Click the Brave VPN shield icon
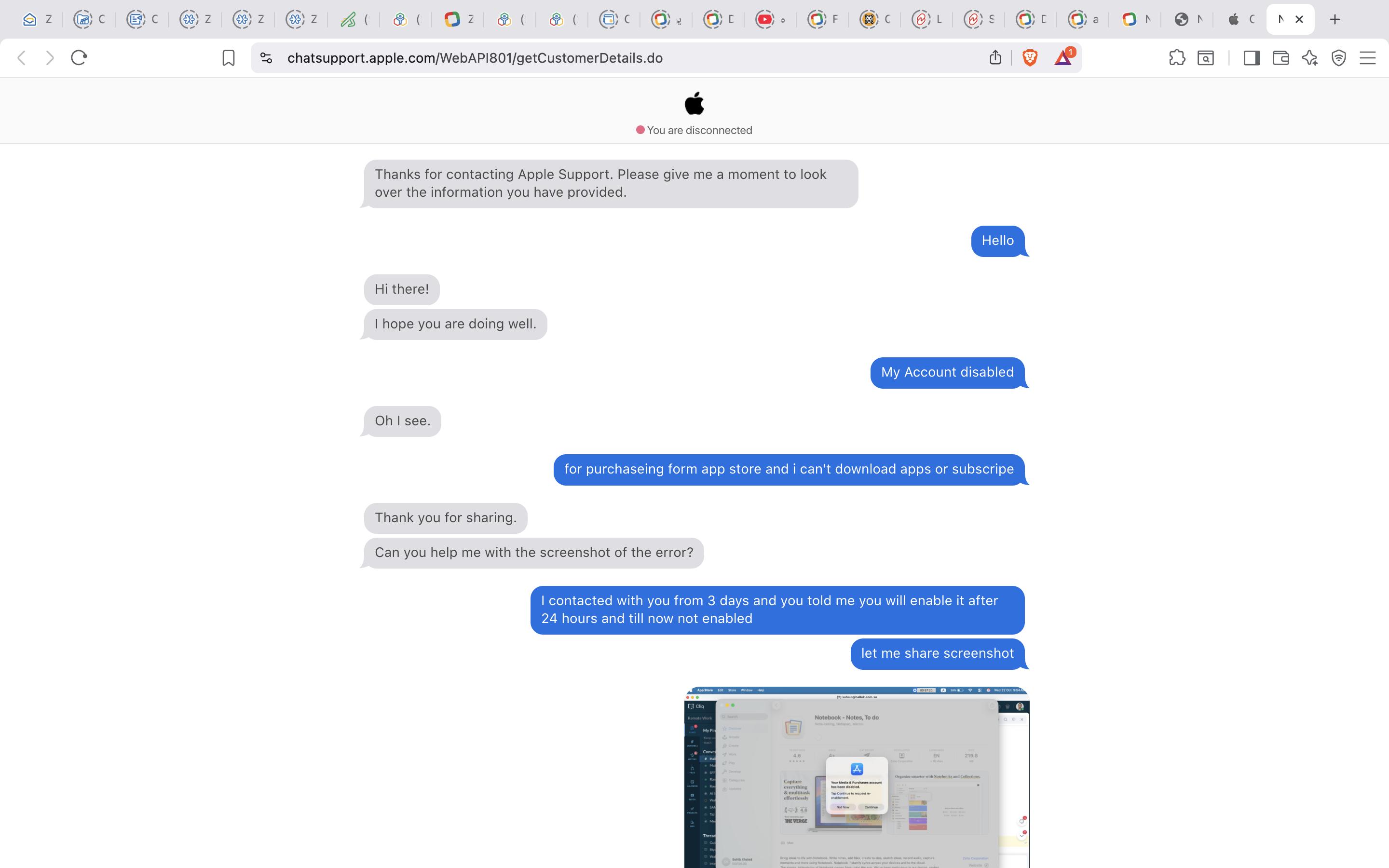Image resolution: width=1389 pixels, height=868 pixels. 1338,58
